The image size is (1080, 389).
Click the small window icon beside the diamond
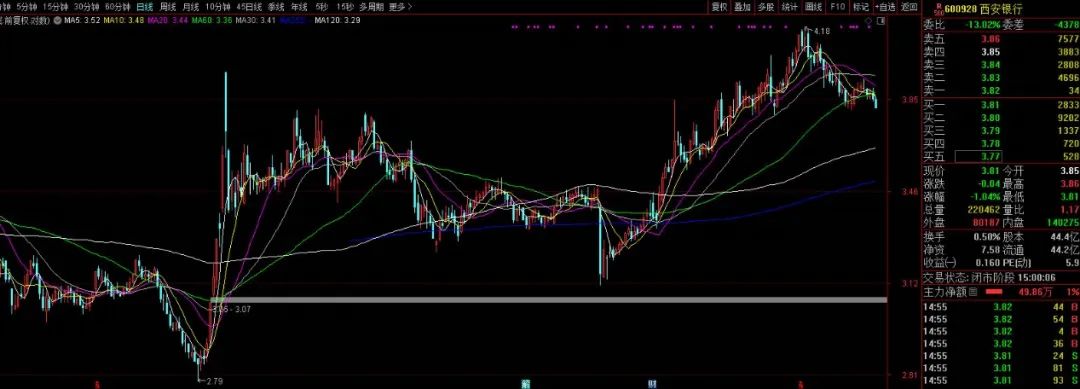coord(881,21)
